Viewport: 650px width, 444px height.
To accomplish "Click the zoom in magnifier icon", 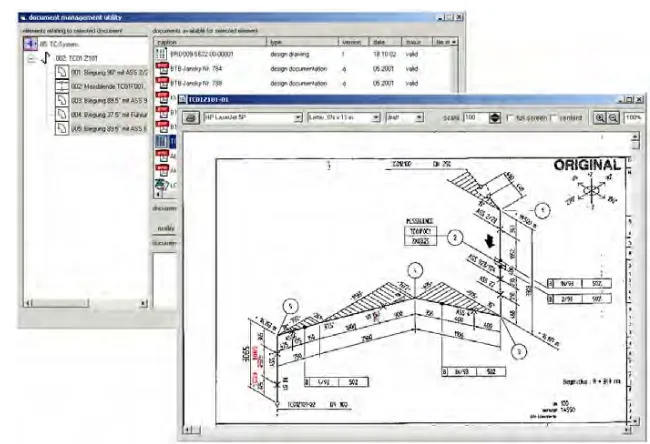I will (x=600, y=118).
